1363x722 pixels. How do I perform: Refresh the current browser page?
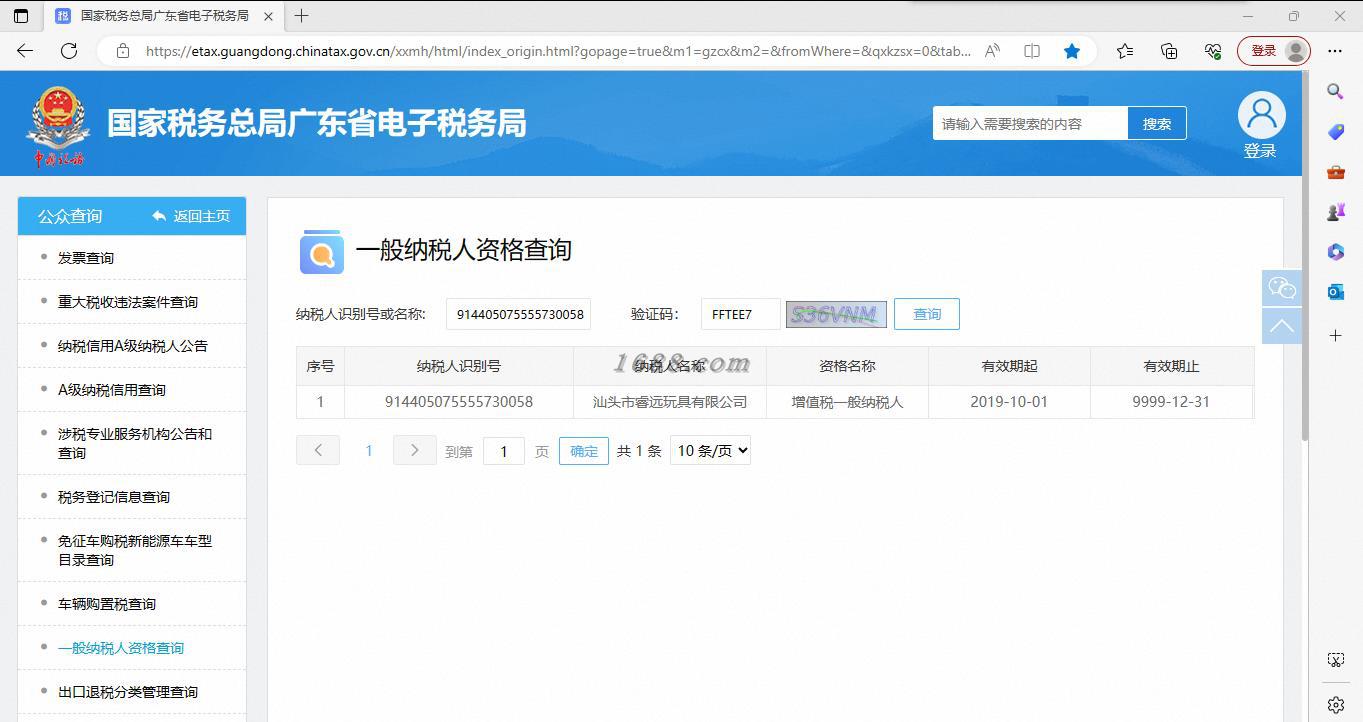click(x=69, y=51)
